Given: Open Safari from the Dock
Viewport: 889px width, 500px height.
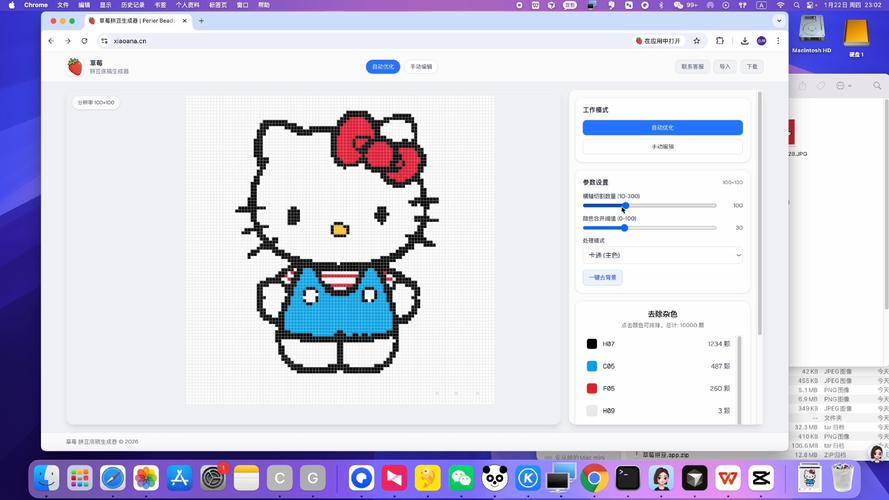Looking at the screenshot, I should coord(113,478).
